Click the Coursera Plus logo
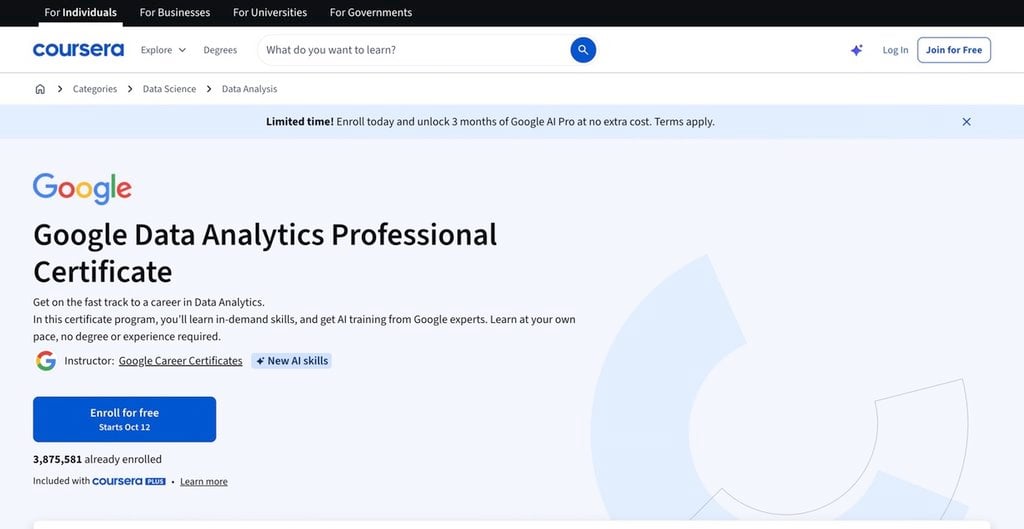Image resolution: width=1024 pixels, height=529 pixels. [x=129, y=481]
